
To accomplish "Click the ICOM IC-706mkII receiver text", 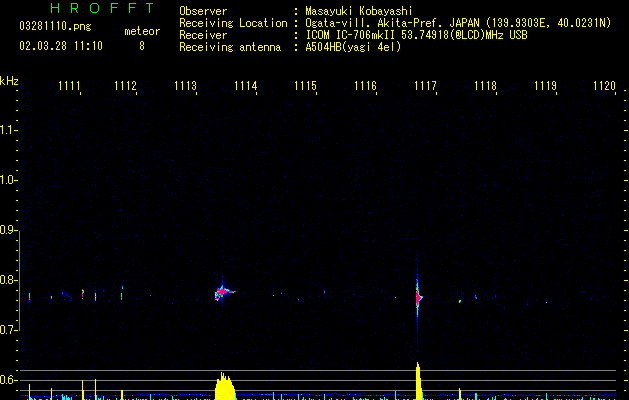I will [416, 35].
